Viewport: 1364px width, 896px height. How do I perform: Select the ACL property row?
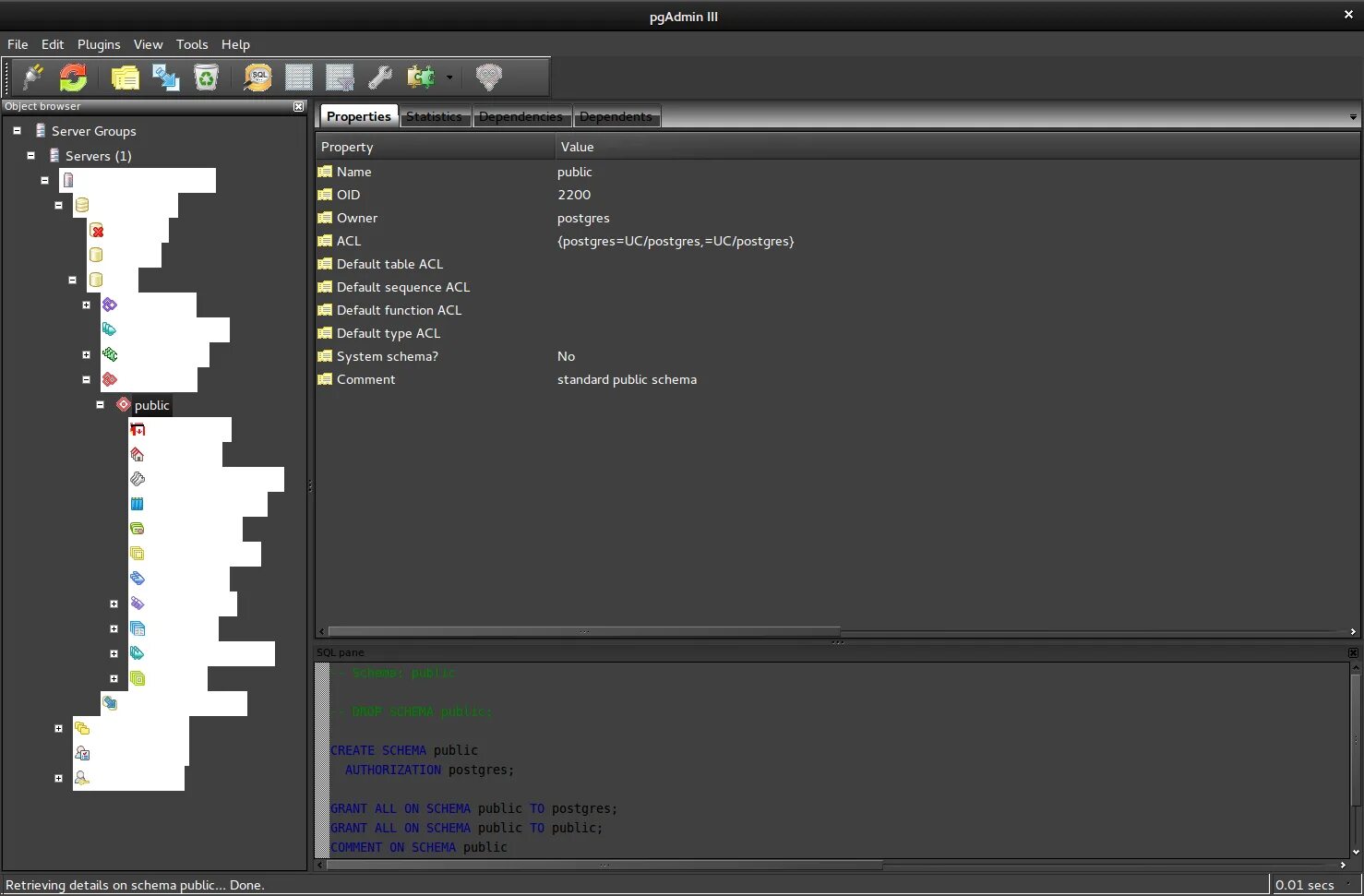coord(838,241)
